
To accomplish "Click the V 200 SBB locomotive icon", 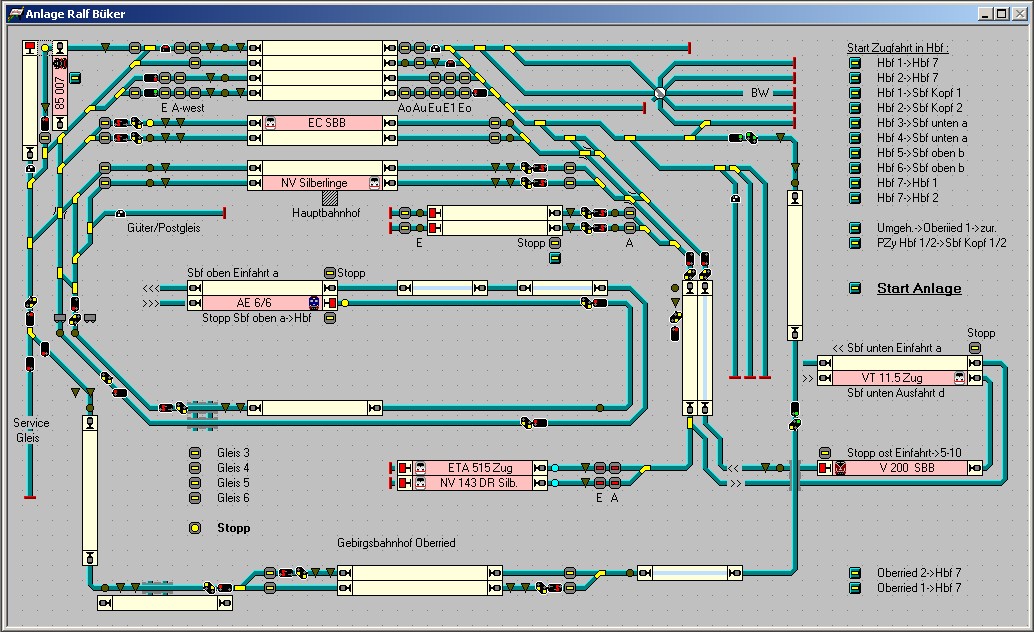I will pyautogui.click(x=841, y=468).
